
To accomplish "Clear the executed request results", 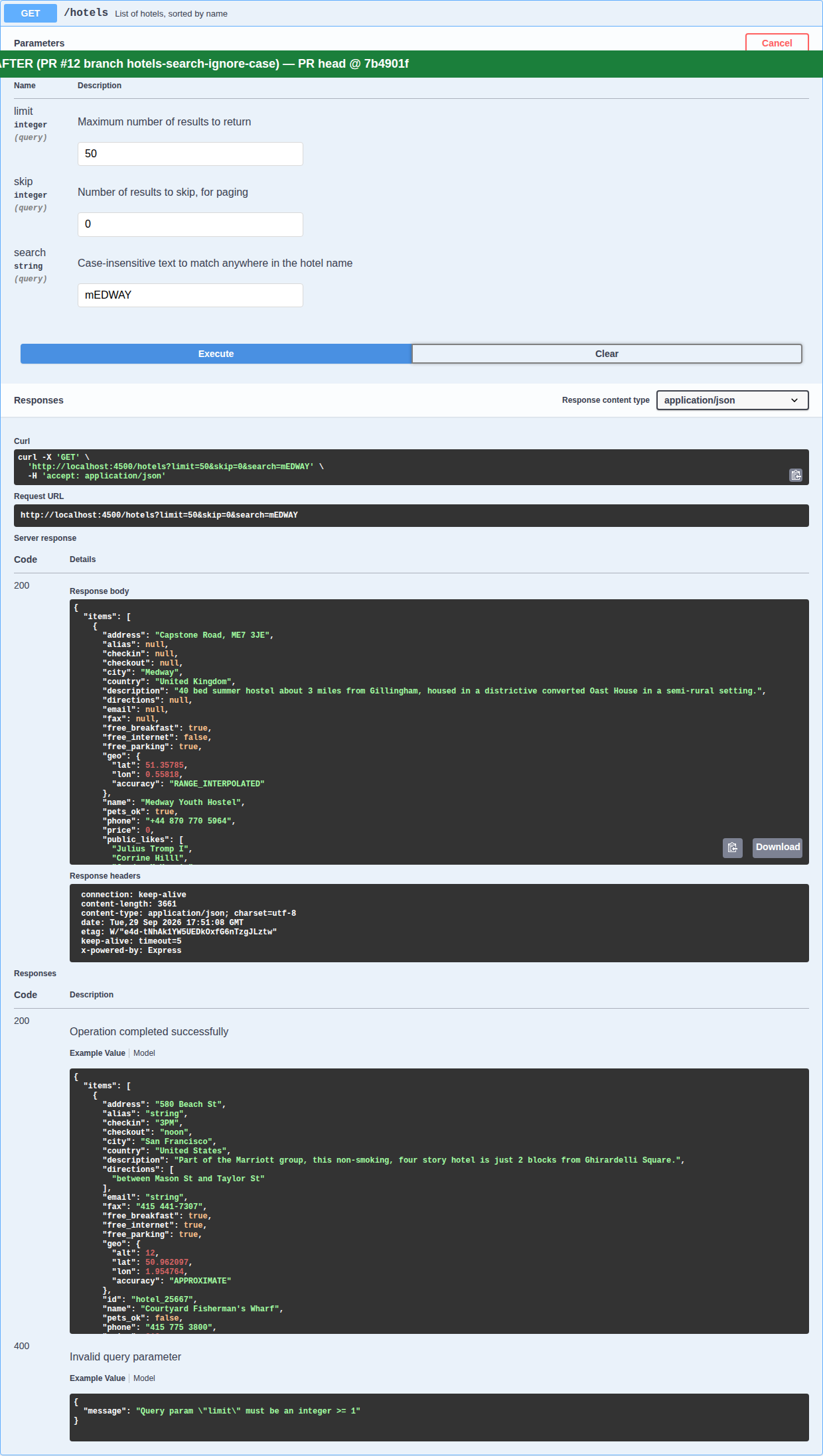I will (x=607, y=354).
